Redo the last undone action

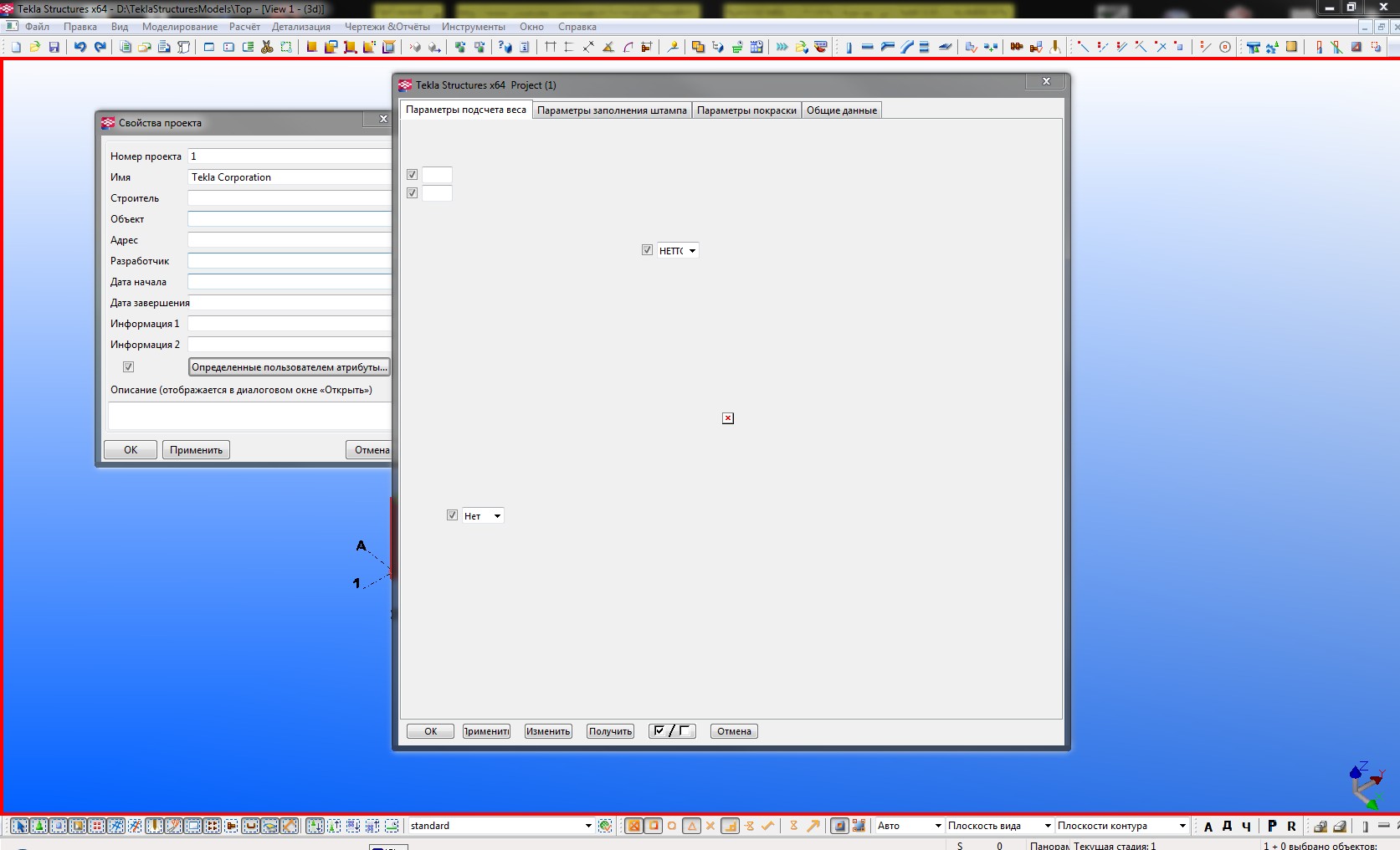tap(100, 47)
